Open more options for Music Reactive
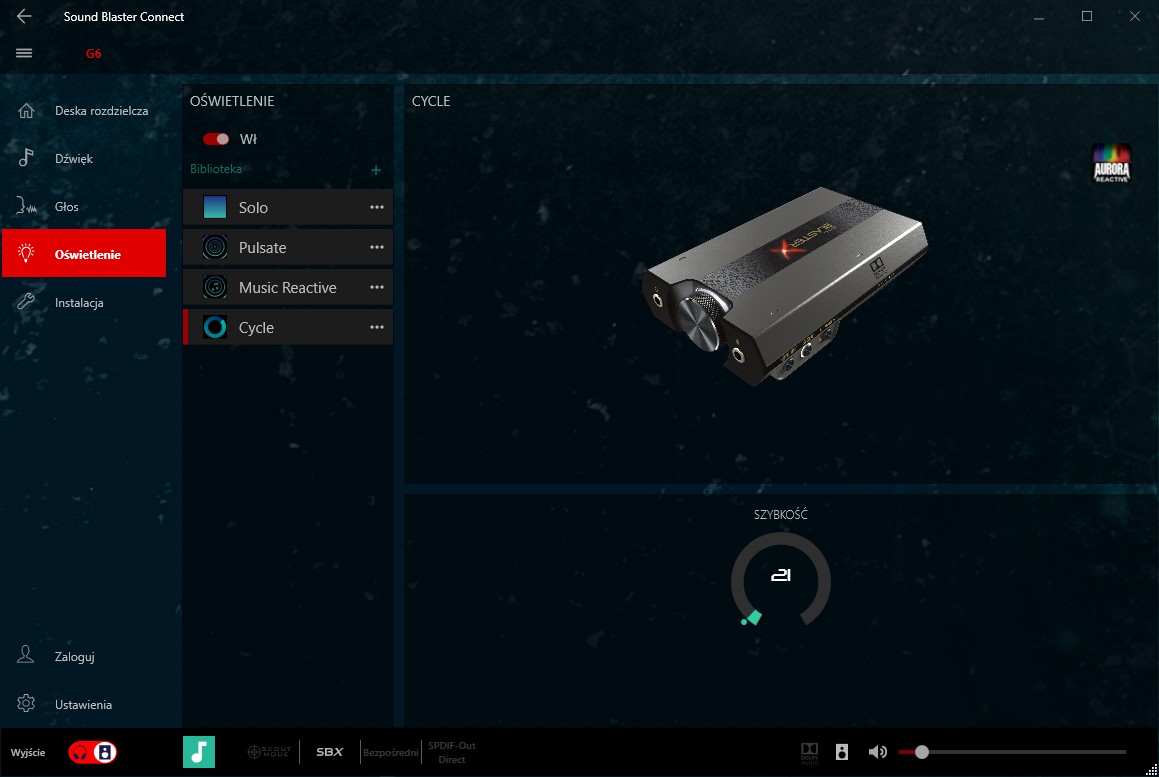Screen dimensions: 1159x777 377,288
